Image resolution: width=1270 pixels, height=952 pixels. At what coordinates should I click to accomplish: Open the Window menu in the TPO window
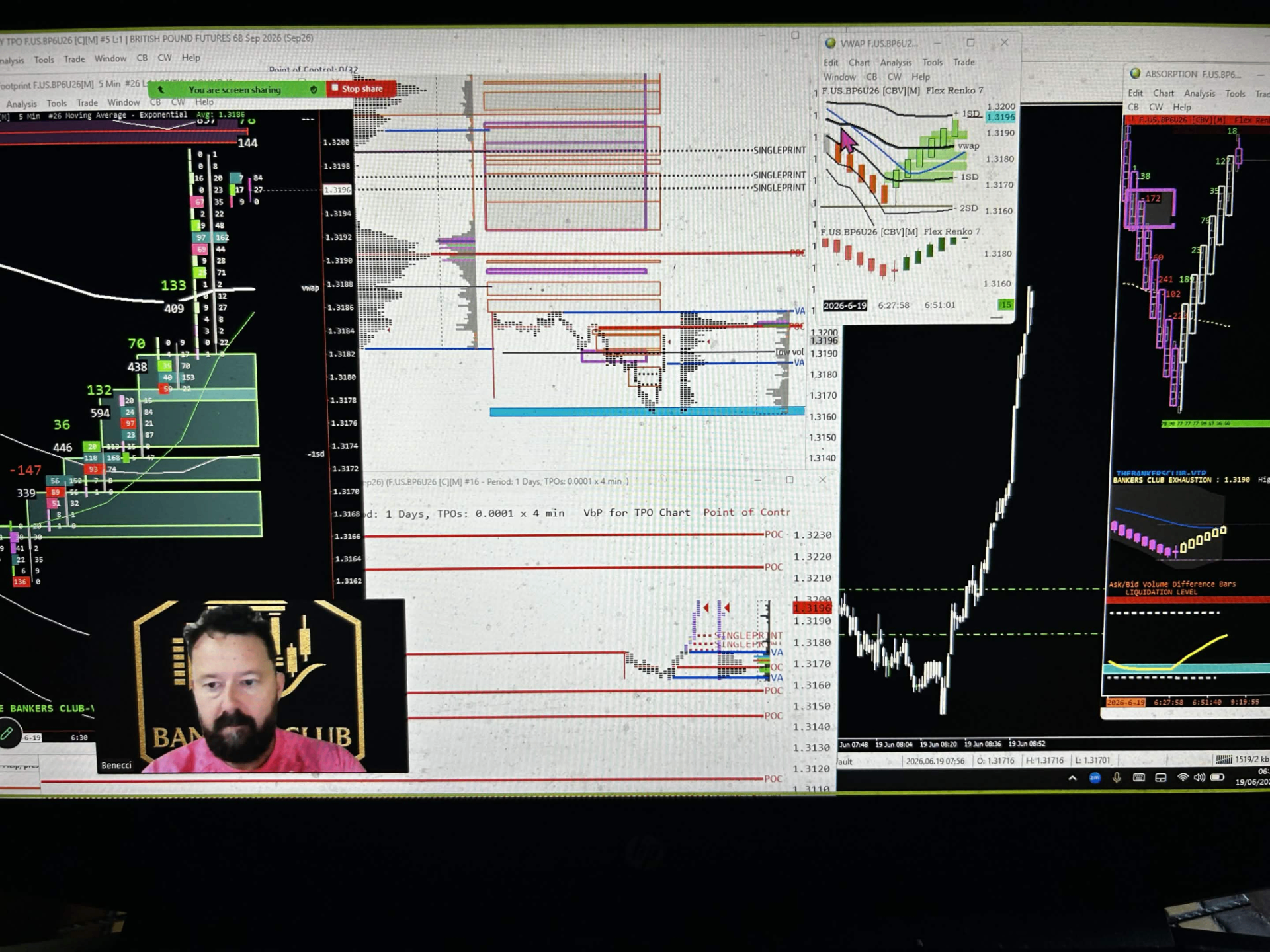[x=110, y=58]
